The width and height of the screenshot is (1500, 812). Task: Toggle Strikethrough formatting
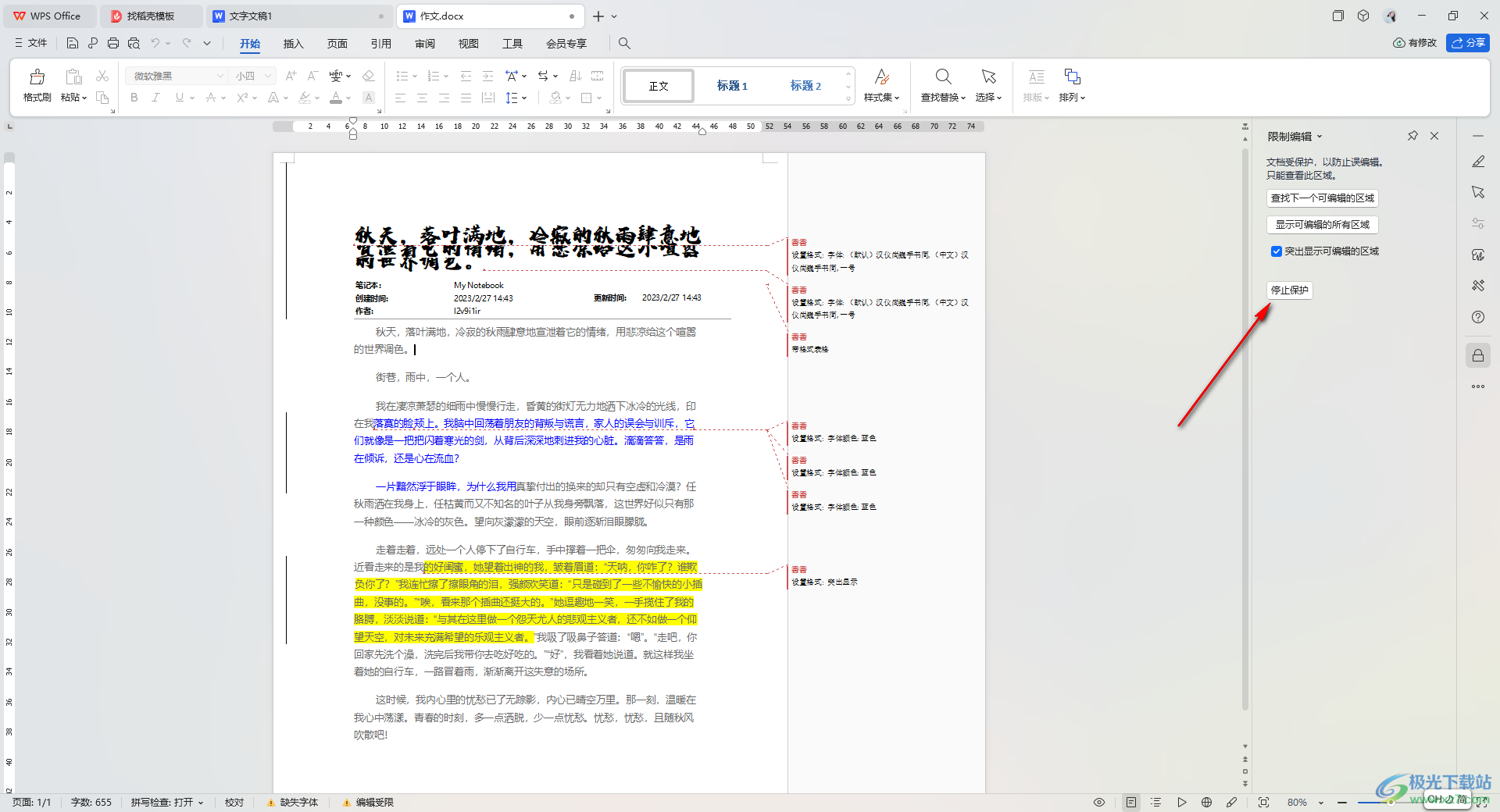[211, 98]
